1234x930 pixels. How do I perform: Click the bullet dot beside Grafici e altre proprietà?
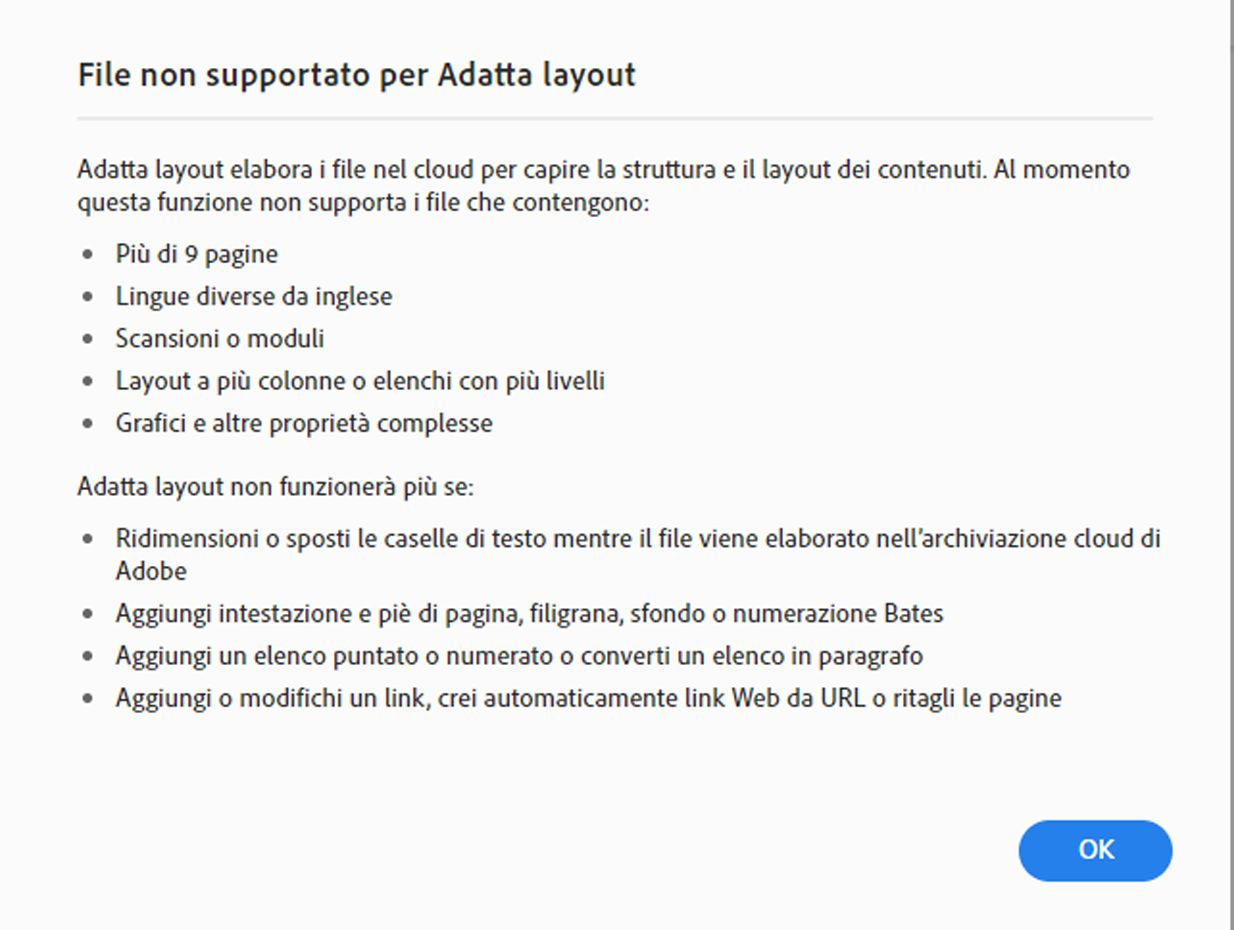pyautogui.click(x=87, y=423)
